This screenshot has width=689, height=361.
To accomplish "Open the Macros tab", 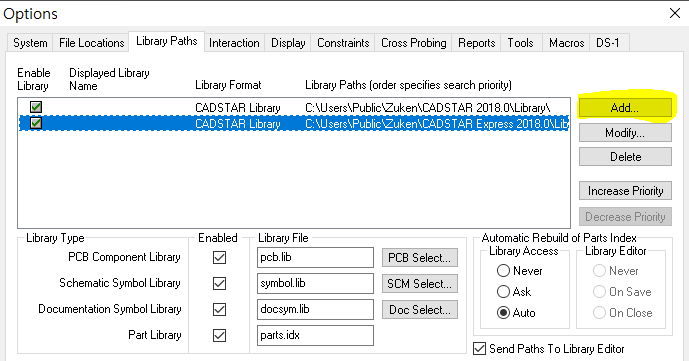I will click(x=566, y=43).
